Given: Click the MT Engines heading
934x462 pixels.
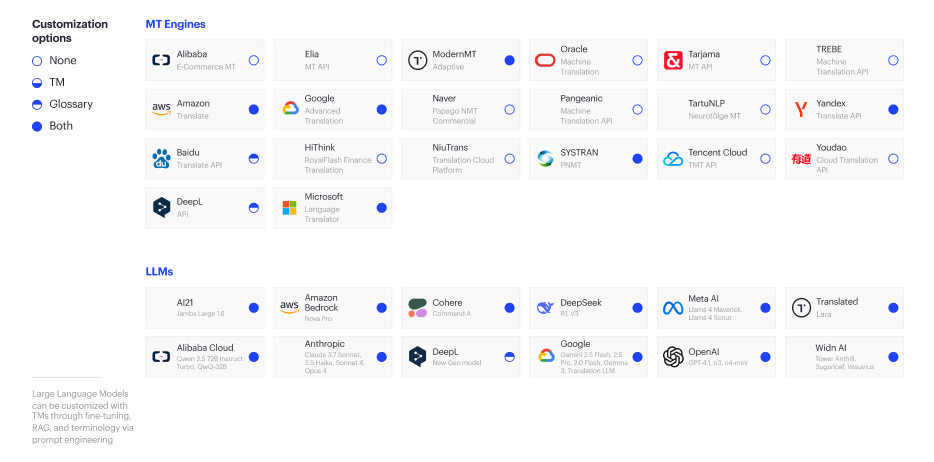Looking at the screenshot, I should pyautogui.click(x=175, y=24).
